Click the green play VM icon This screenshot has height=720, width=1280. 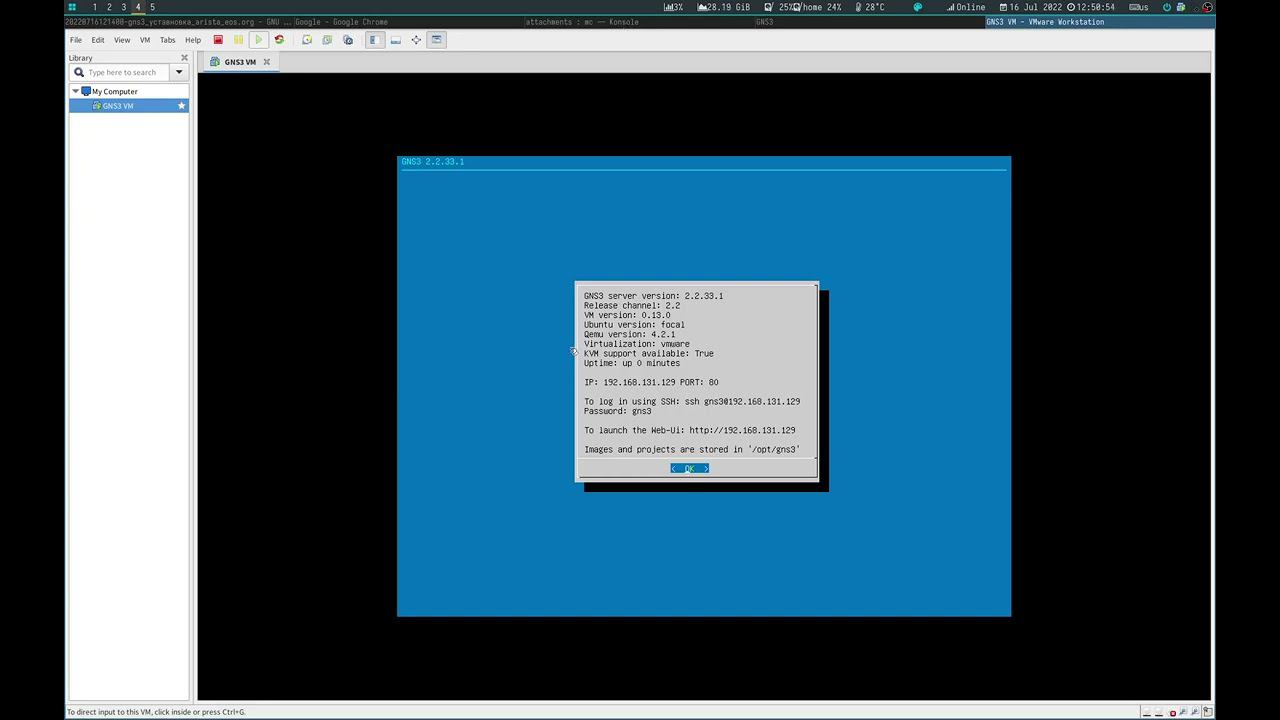pyautogui.click(x=258, y=40)
